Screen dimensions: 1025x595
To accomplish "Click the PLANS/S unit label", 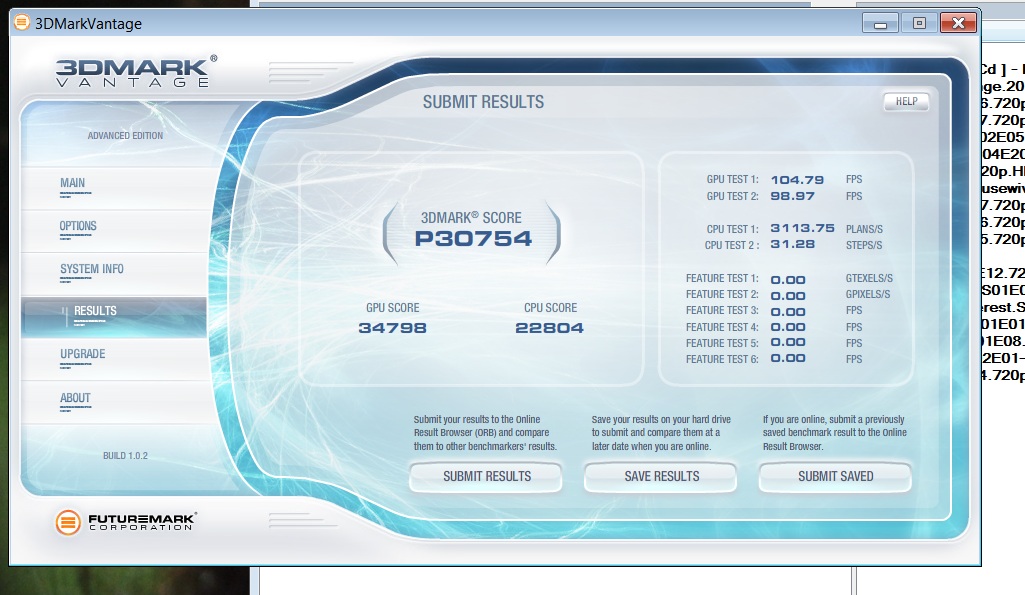I will 864,230.
